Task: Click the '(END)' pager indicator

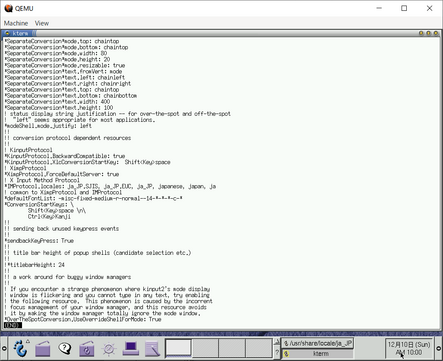Action: click(13, 325)
